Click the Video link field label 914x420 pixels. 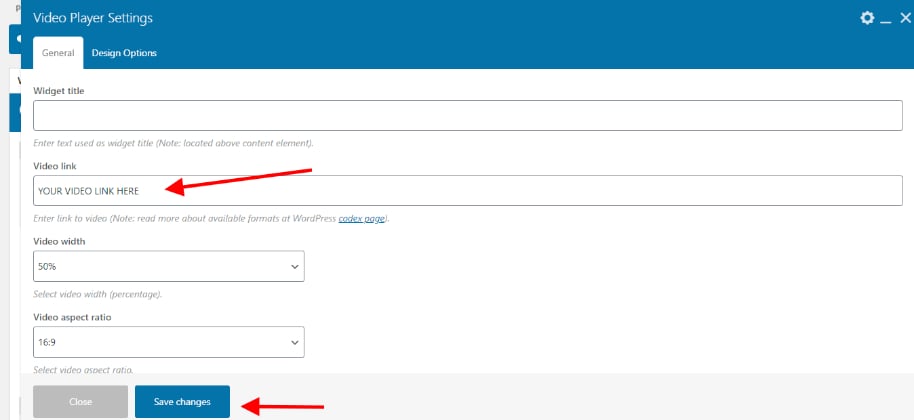click(x=55, y=166)
